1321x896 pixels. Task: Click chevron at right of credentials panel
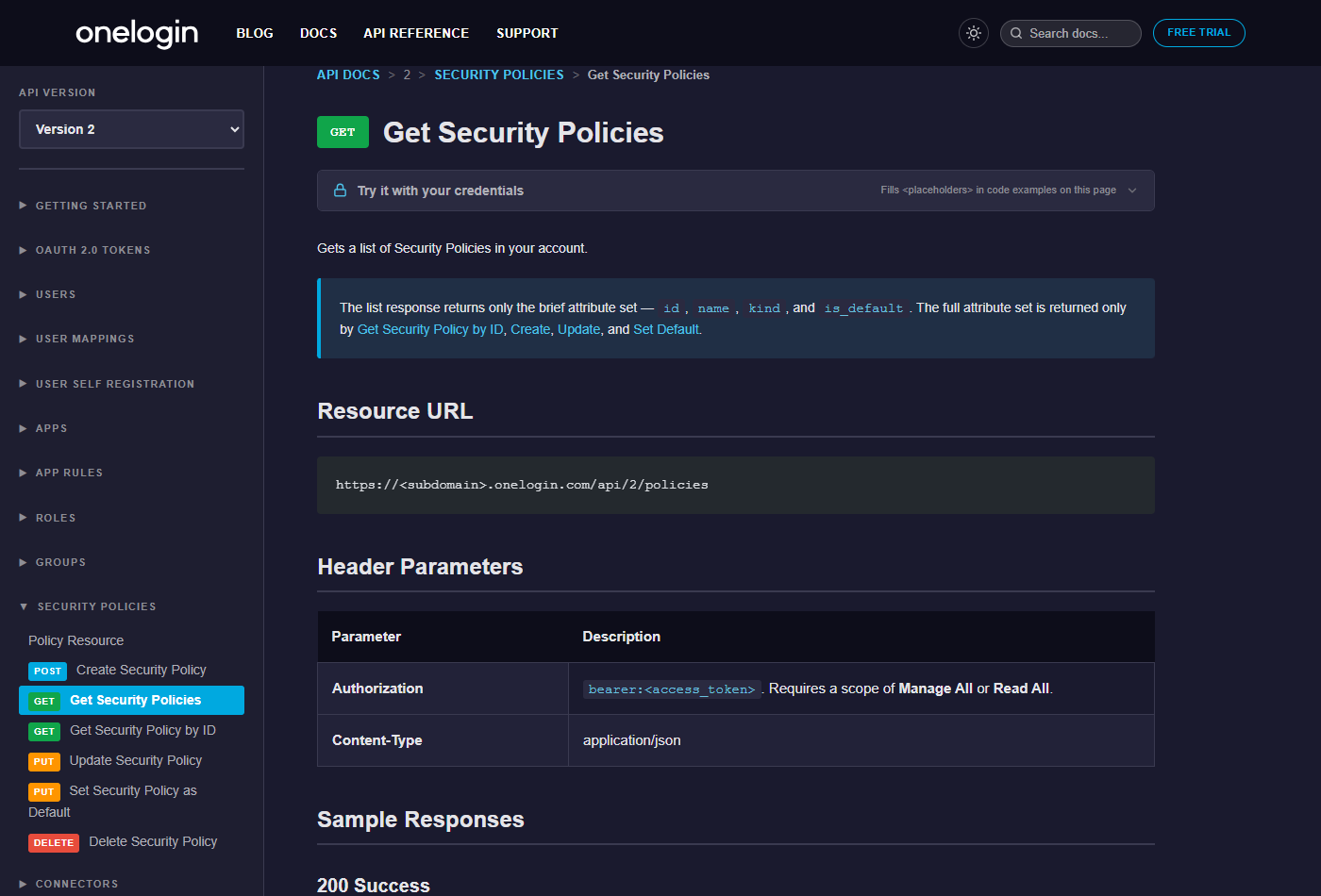click(1132, 191)
